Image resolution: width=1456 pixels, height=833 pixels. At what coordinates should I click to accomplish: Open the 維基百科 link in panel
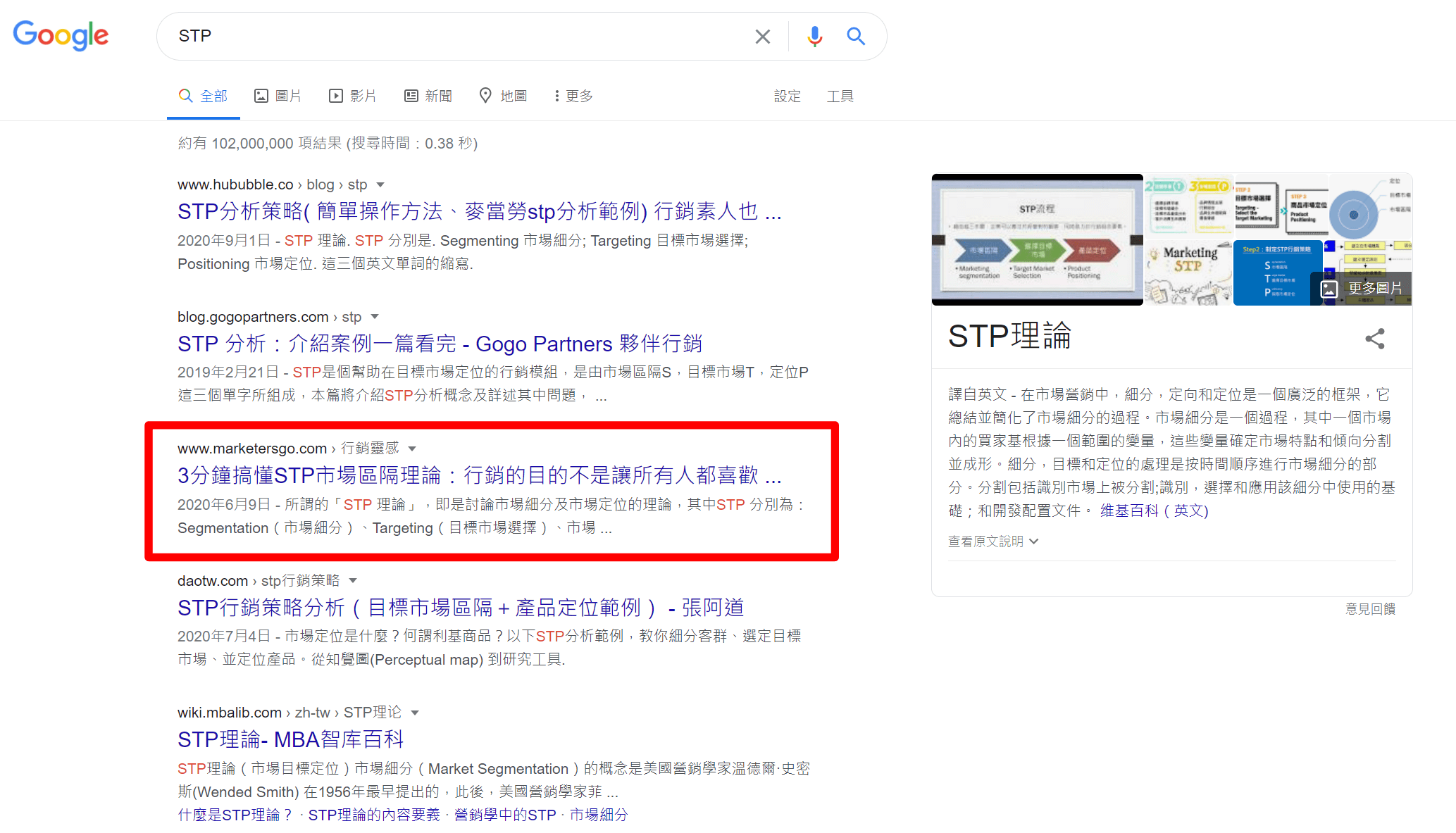point(1128,511)
